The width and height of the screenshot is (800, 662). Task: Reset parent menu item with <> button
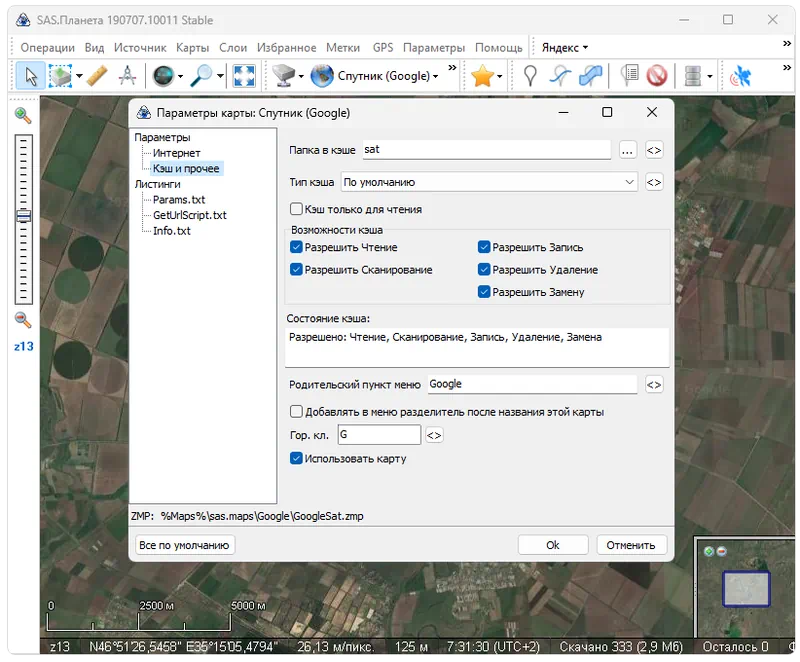654,385
